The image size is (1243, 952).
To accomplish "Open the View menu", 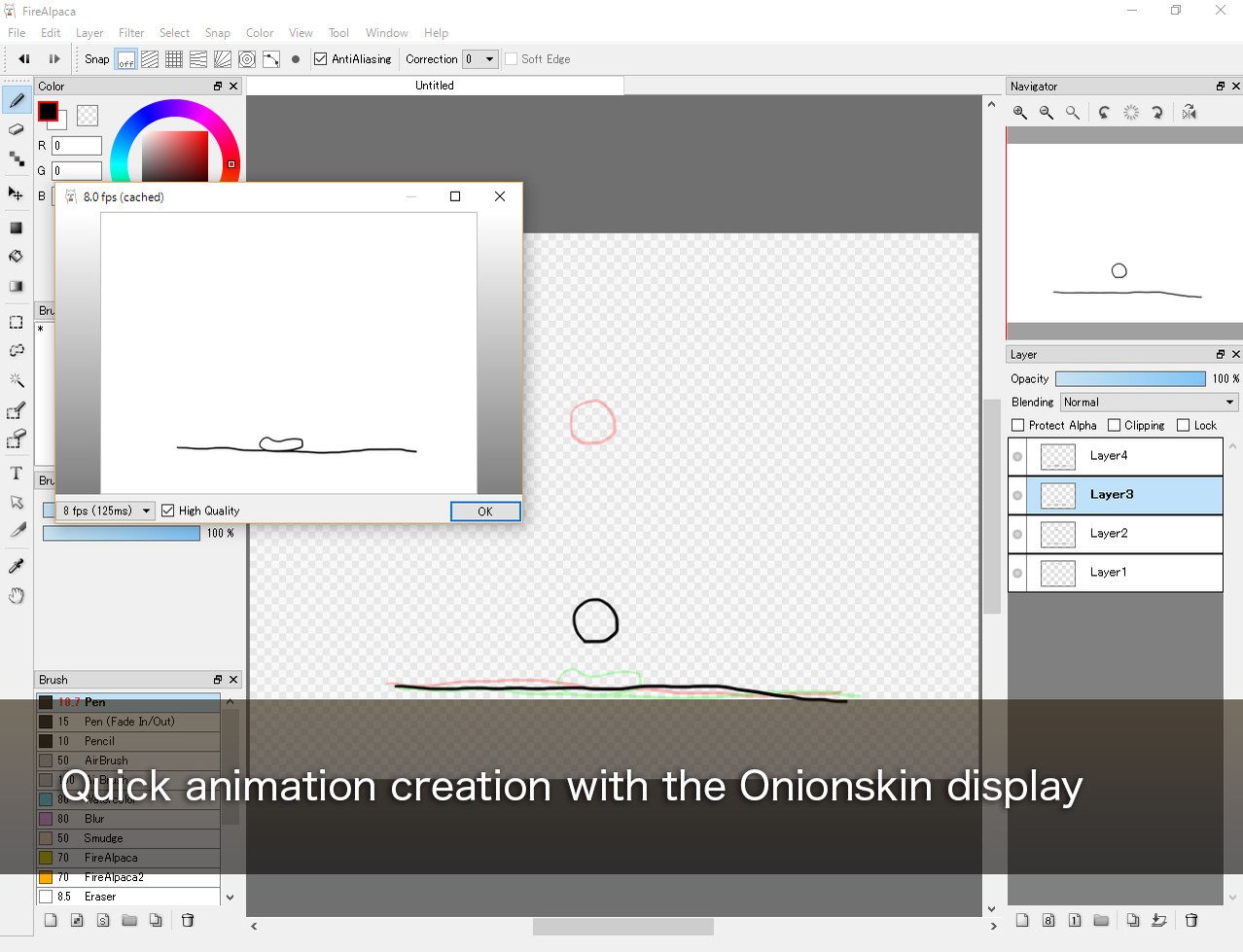I will click(301, 32).
